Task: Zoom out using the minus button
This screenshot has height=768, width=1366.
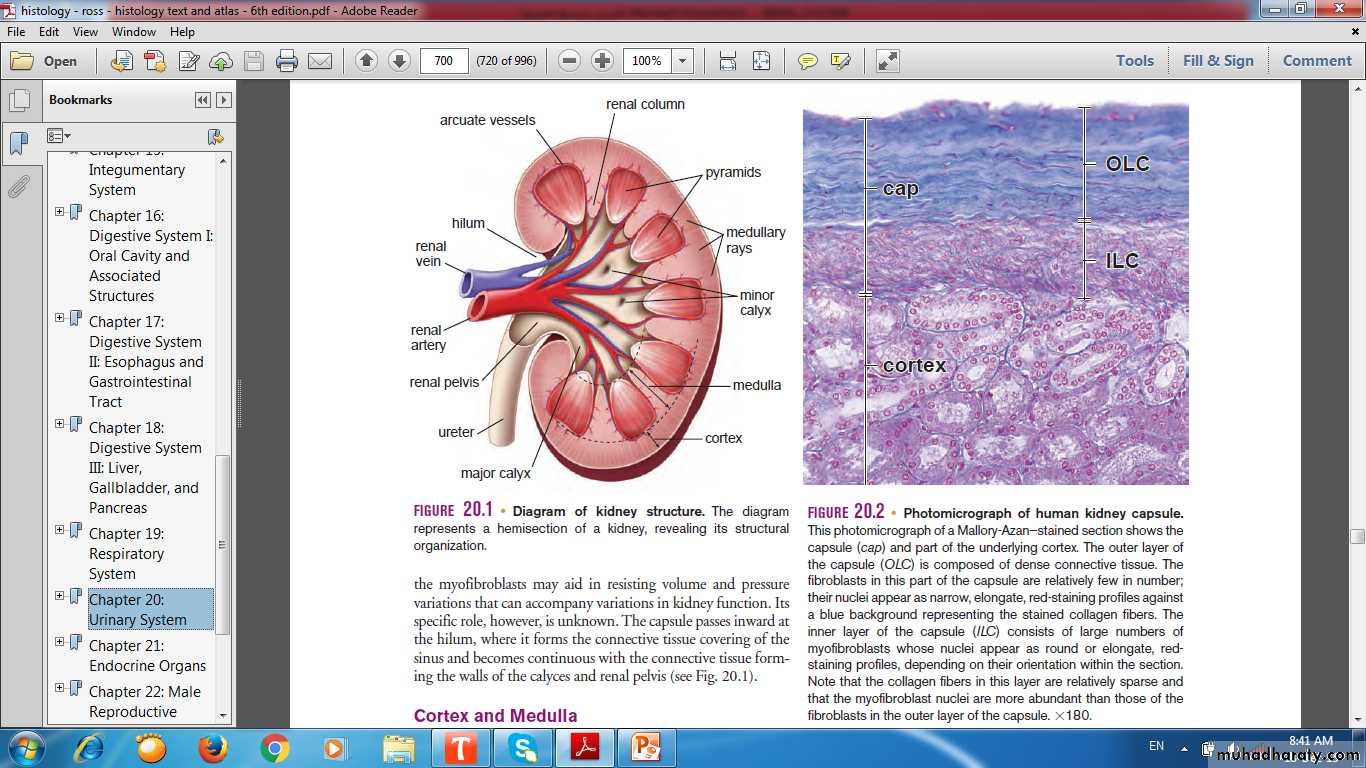Action: [569, 61]
